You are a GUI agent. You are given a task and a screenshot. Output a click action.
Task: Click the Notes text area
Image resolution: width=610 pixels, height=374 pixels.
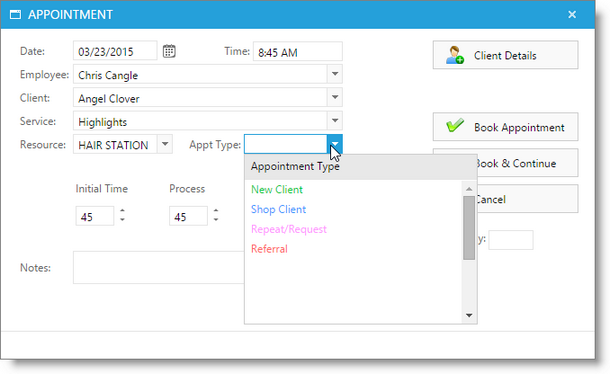pos(159,267)
